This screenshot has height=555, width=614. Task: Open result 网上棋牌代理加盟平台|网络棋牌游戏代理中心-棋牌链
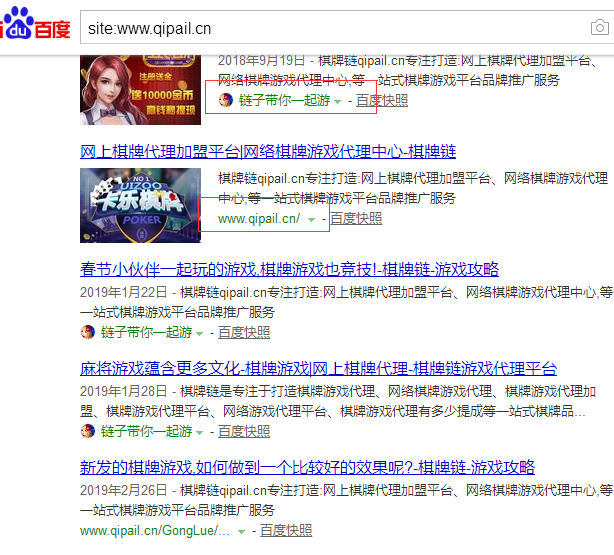pos(268,151)
